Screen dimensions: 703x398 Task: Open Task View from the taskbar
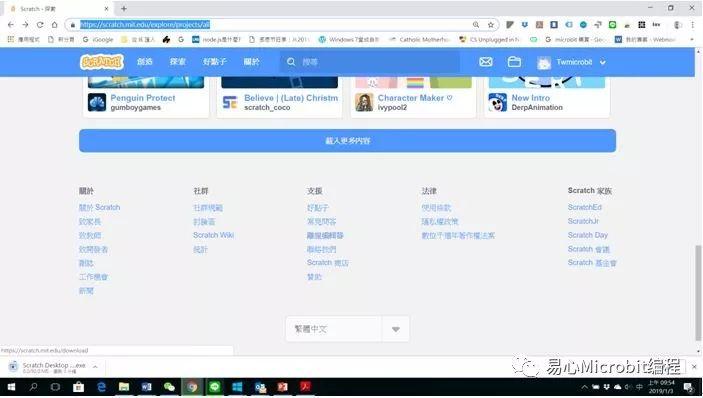pos(56,387)
